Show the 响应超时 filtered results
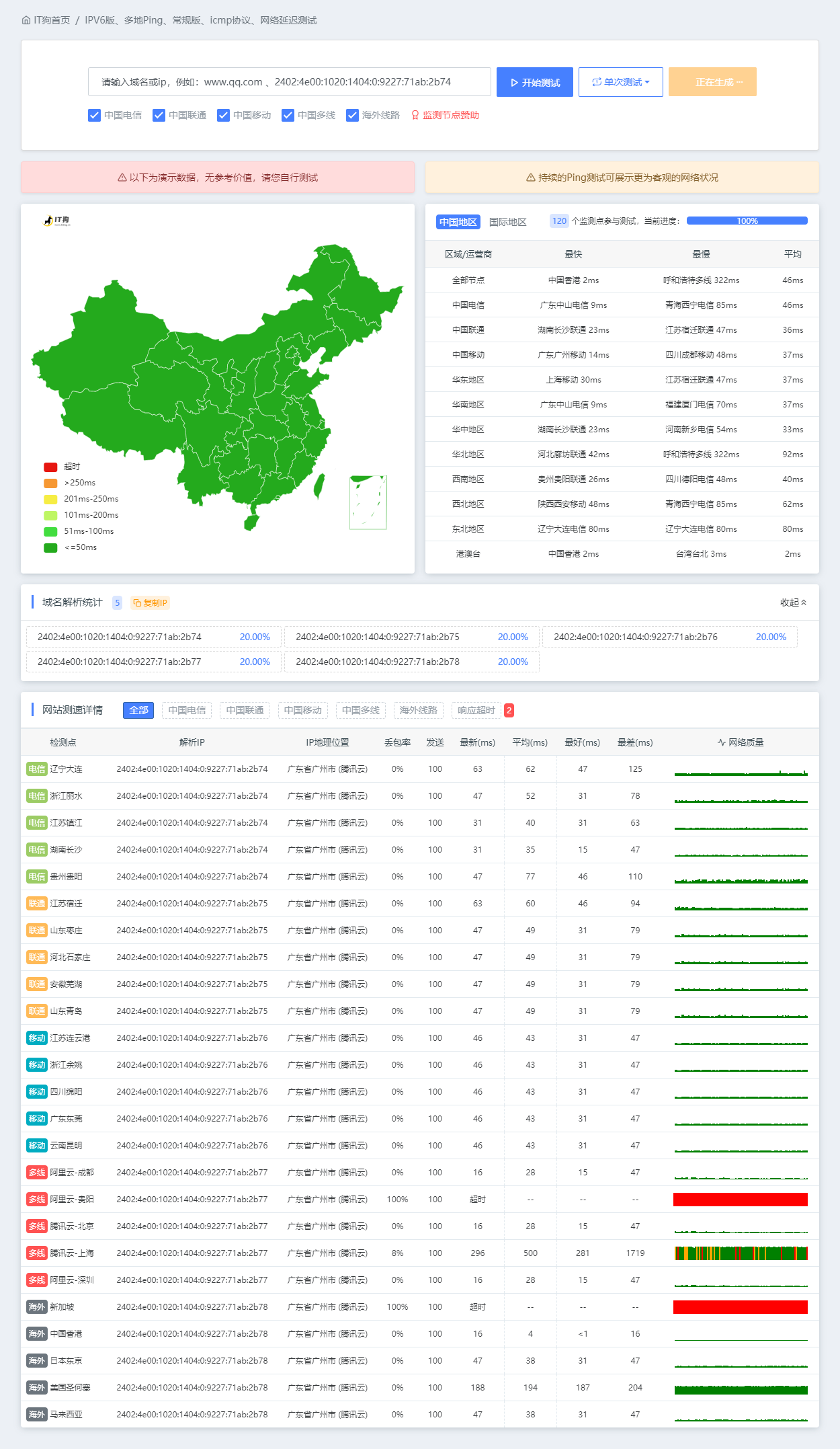 pyautogui.click(x=476, y=710)
